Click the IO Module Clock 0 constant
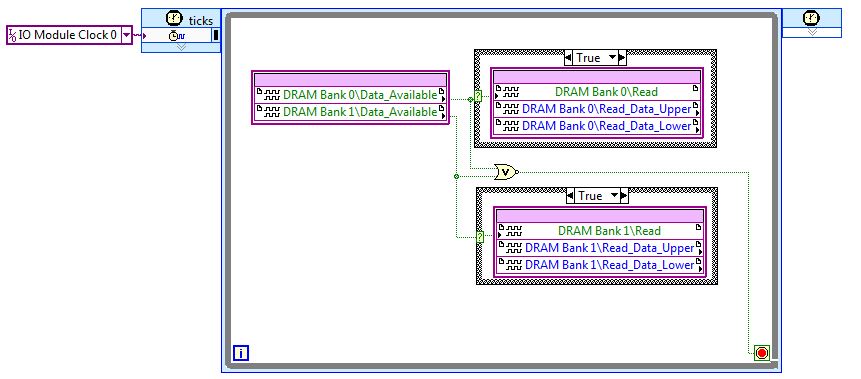This screenshot has width=861, height=379. pyautogui.click(x=70, y=35)
